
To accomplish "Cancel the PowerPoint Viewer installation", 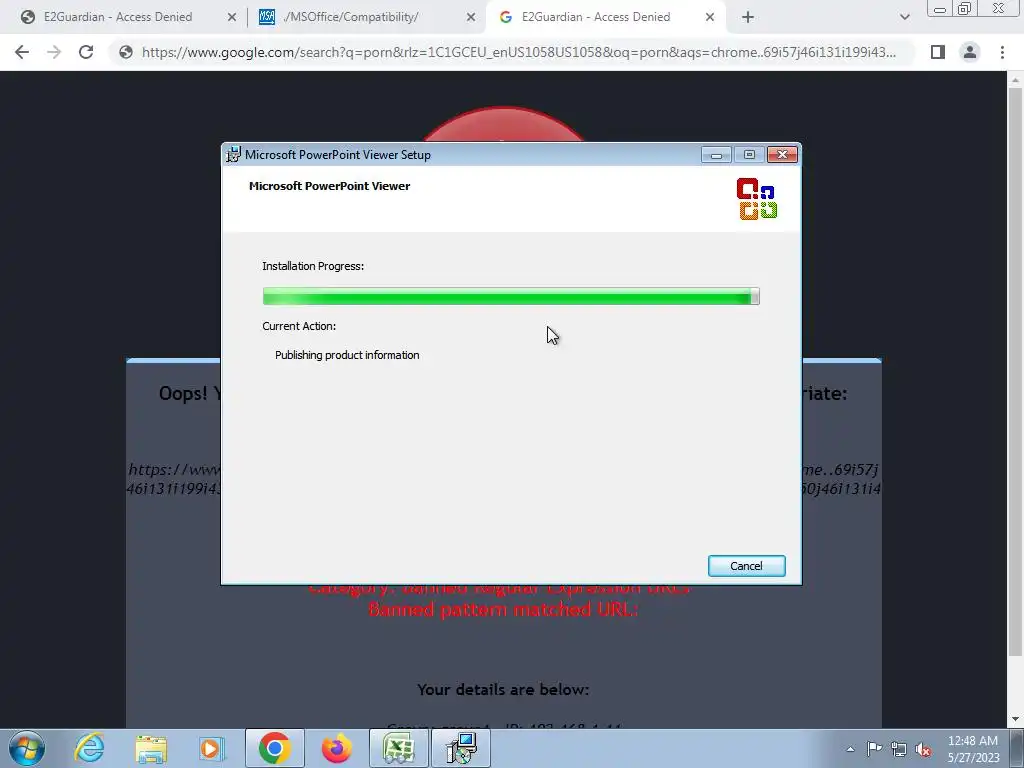I will 746,566.
